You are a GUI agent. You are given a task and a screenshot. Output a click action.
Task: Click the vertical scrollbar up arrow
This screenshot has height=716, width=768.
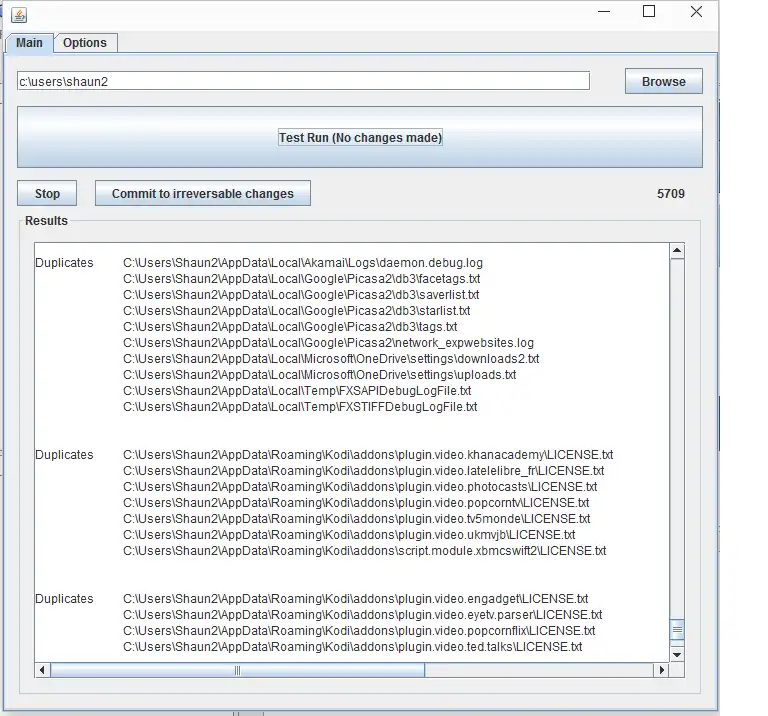(677, 250)
